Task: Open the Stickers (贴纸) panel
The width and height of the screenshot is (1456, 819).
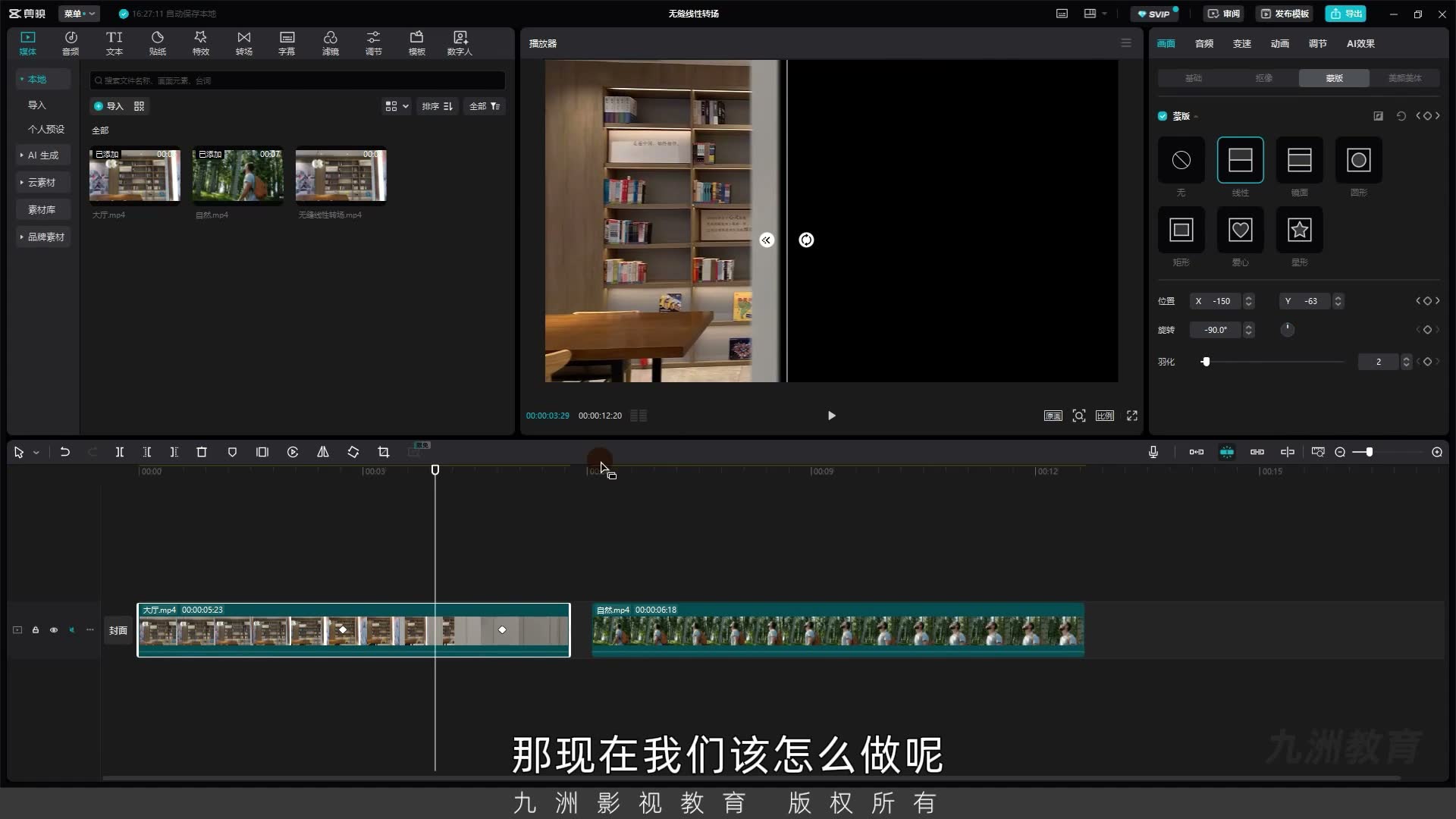Action: [158, 43]
